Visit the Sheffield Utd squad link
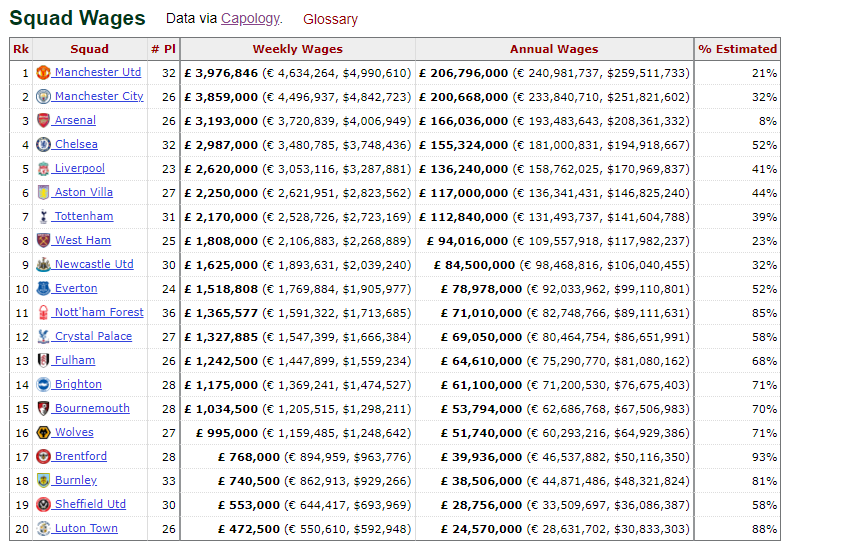 pyautogui.click(x=90, y=504)
